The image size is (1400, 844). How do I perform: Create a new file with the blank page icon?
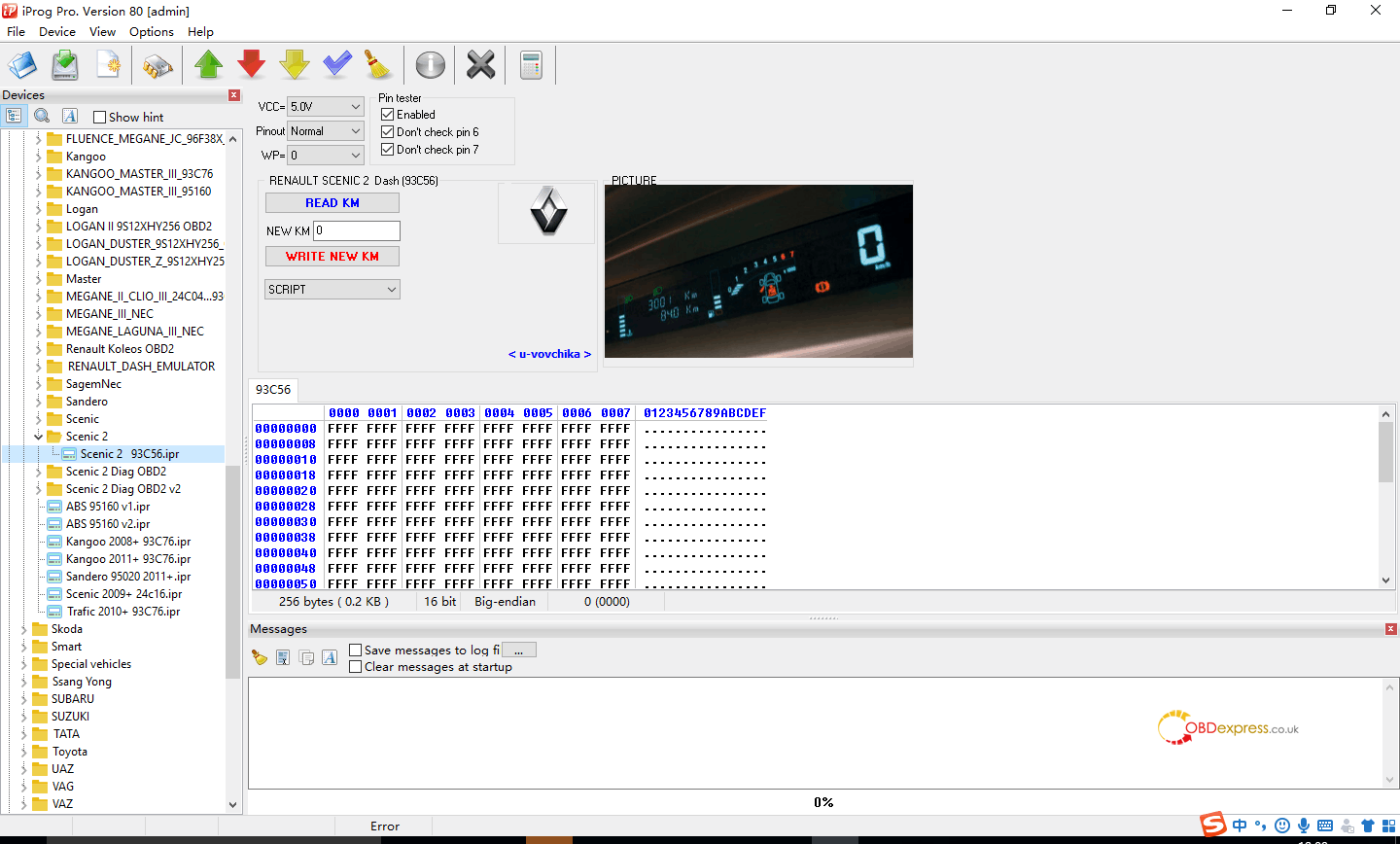pyautogui.click(x=108, y=65)
